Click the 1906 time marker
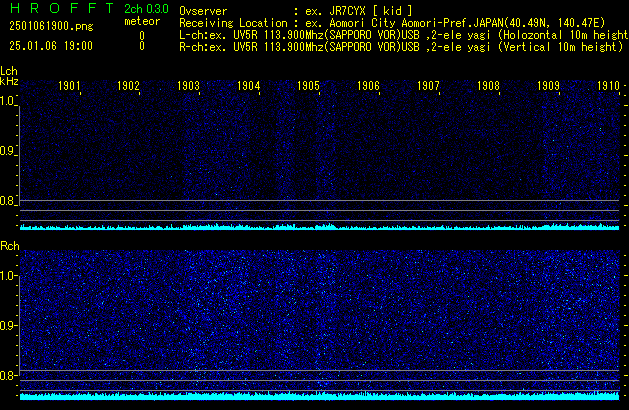 pyautogui.click(x=368, y=86)
